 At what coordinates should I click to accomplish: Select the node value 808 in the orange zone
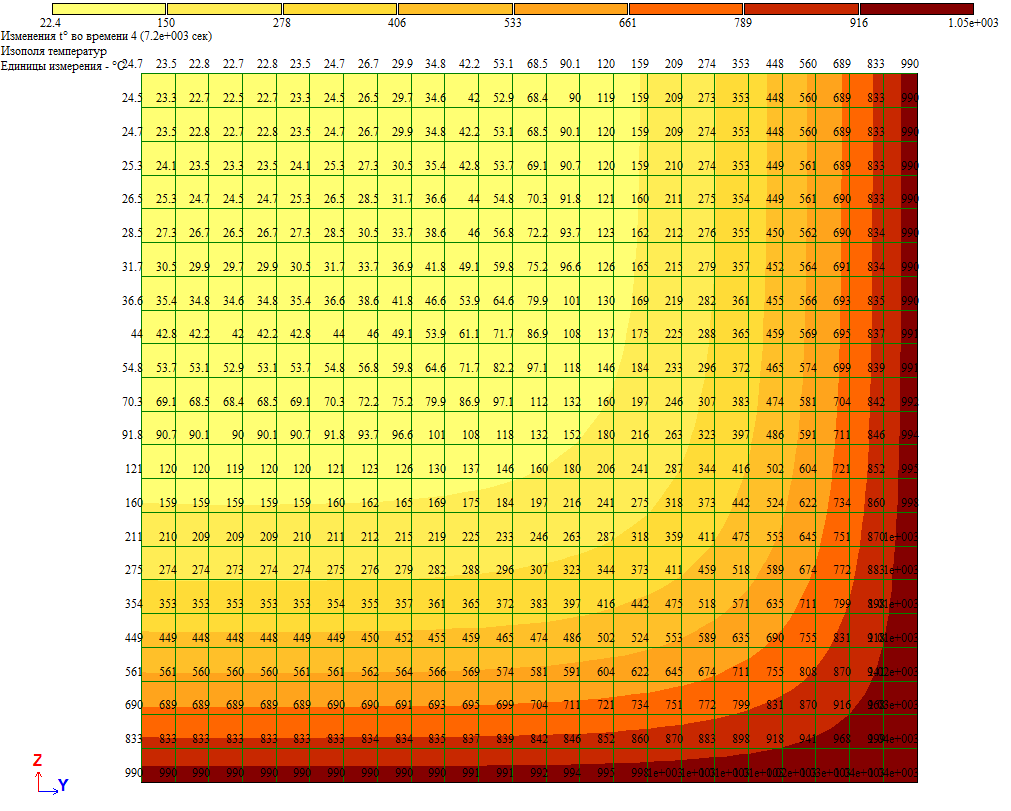(x=808, y=673)
